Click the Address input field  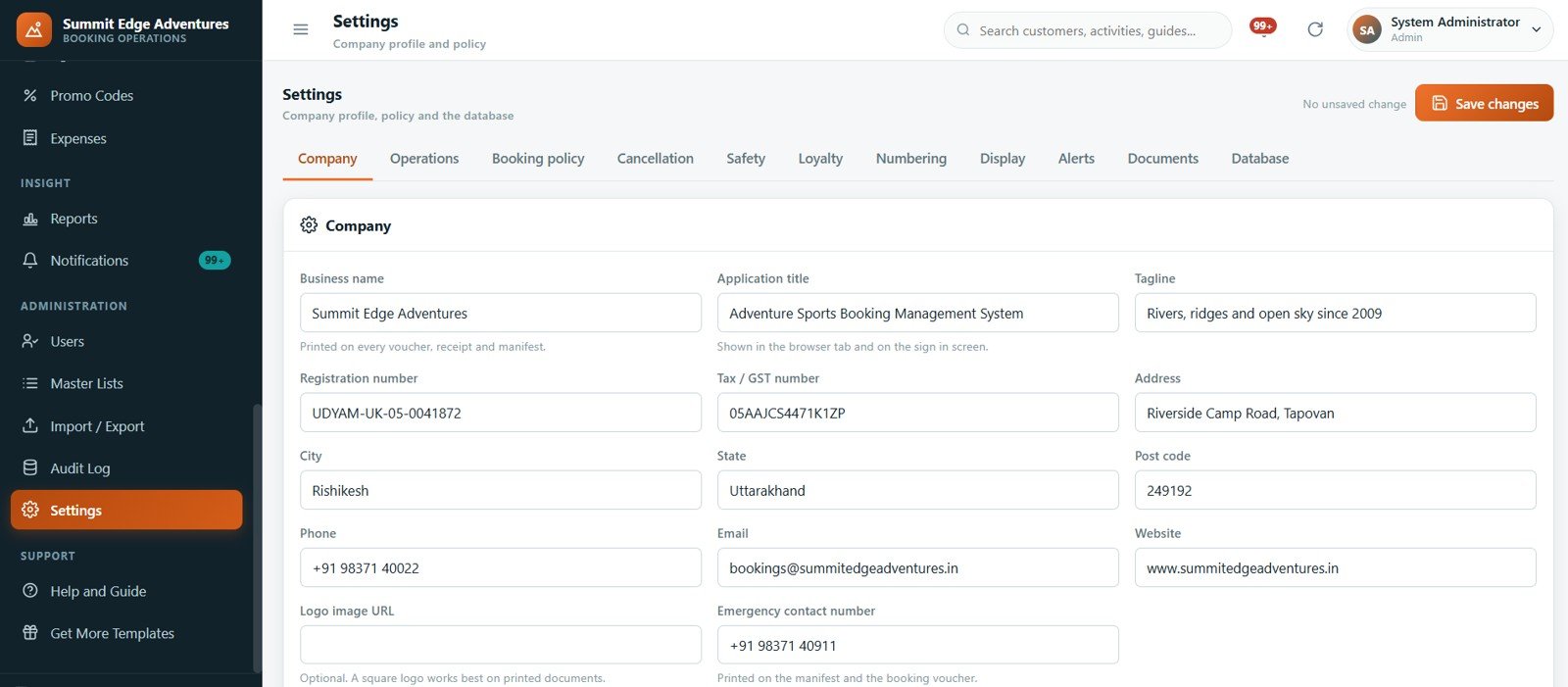point(1335,413)
